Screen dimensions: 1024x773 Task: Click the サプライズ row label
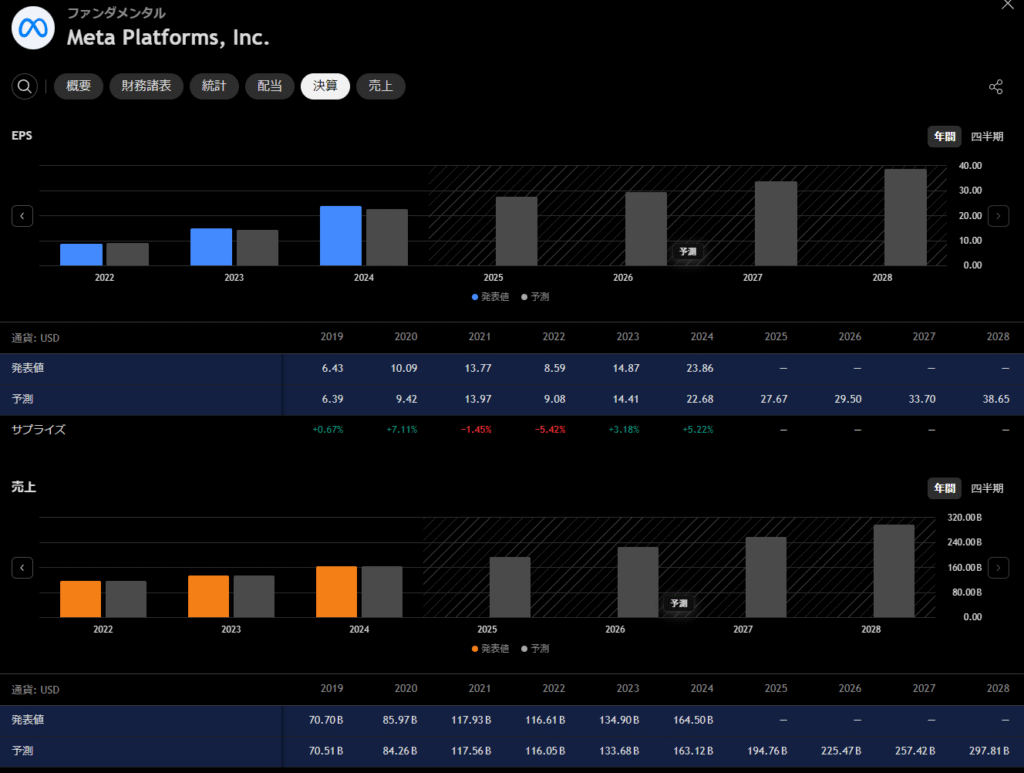(39, 430)
